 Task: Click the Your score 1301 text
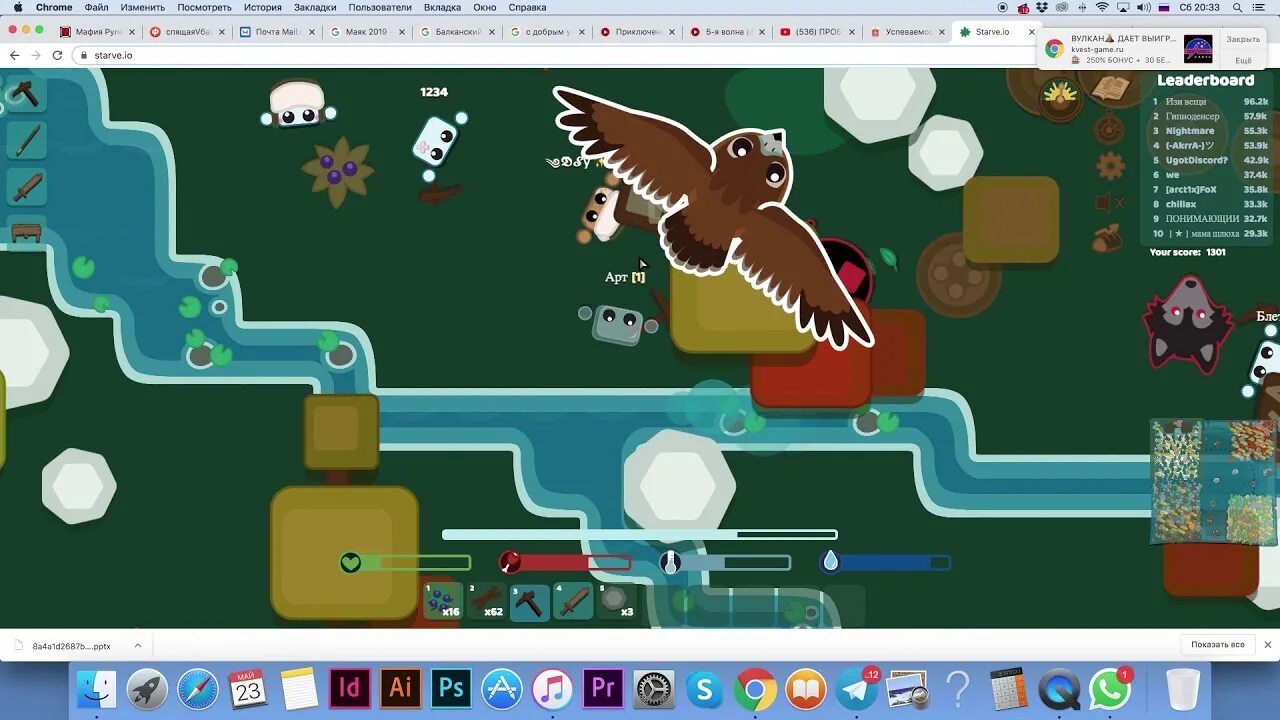click(x=1187, y=252)
